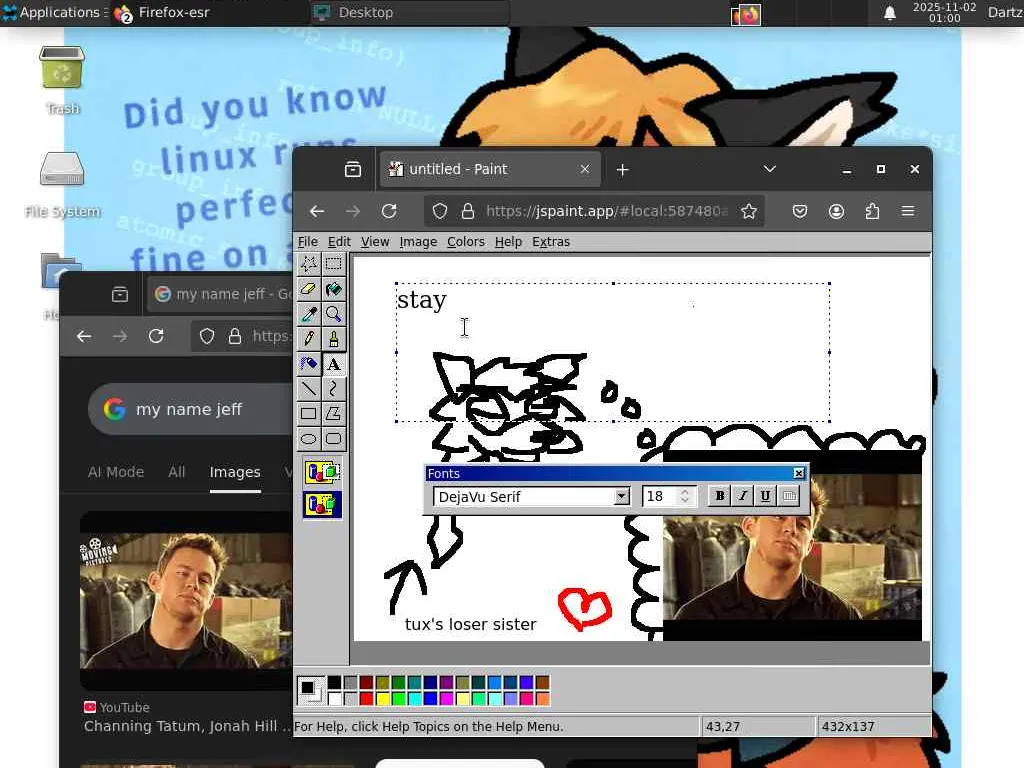Select the Text tool

(x=334, y=364)
